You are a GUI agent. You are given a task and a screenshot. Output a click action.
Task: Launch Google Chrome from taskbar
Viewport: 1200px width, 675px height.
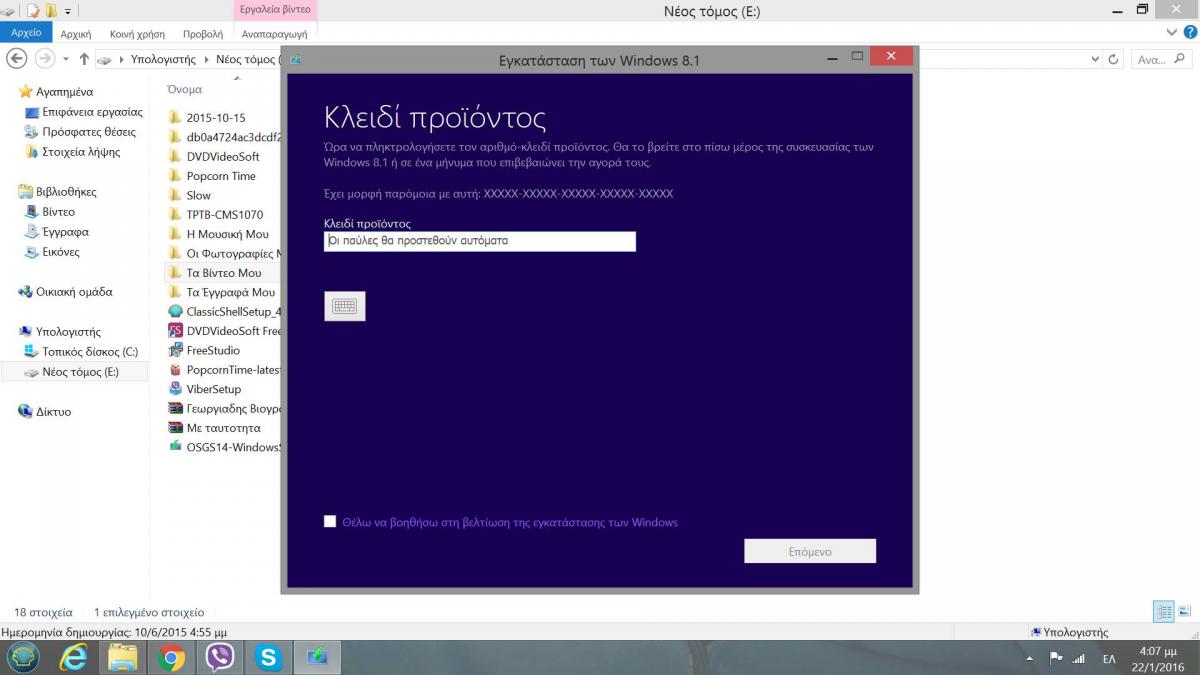click(171, 657)
